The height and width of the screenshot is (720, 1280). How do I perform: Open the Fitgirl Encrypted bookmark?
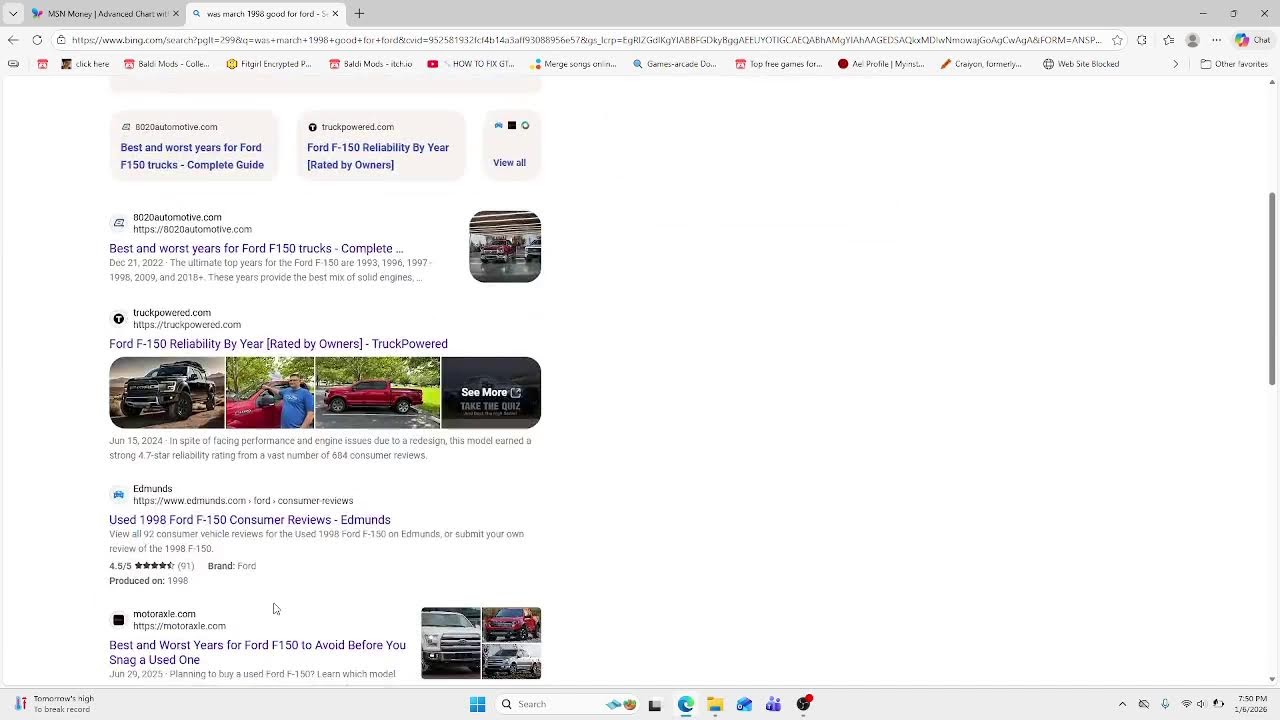click(x=269, y=64)
